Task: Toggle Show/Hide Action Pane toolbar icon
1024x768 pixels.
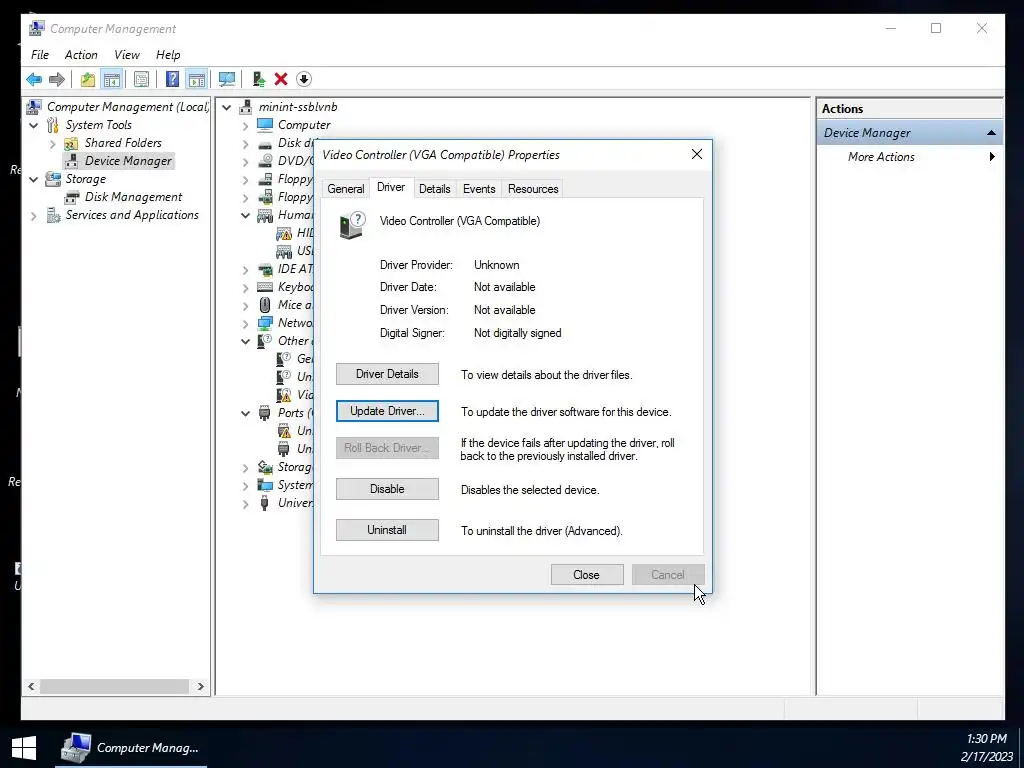Action: pyautogui.click(x=197, y=80)
